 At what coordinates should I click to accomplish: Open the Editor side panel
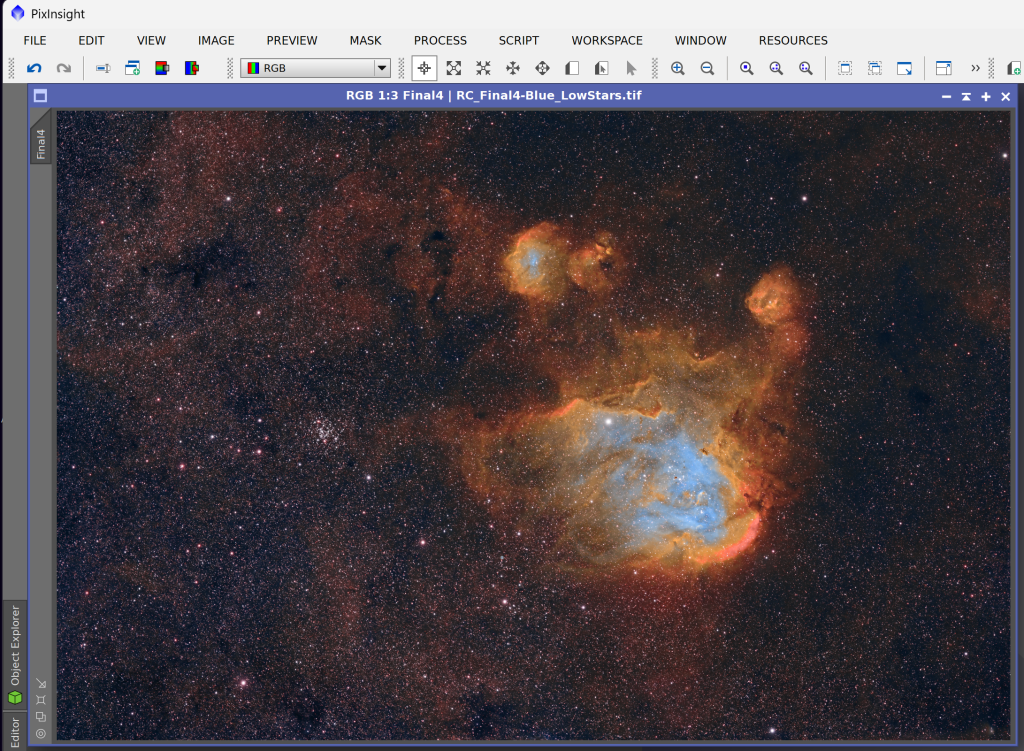15,730
